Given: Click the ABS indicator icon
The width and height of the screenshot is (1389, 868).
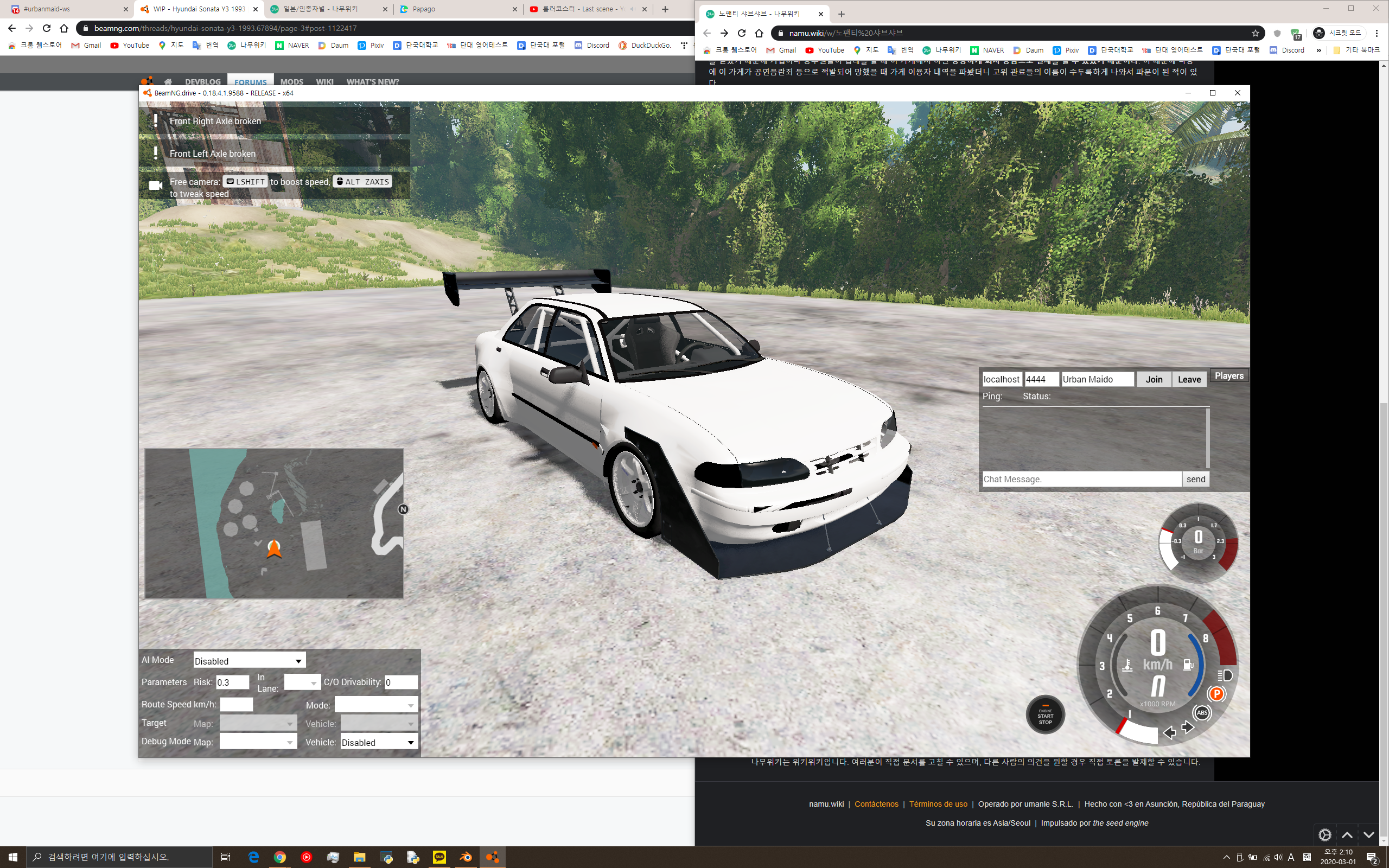Looking at the screenshot, I should tap(1201, 713).
